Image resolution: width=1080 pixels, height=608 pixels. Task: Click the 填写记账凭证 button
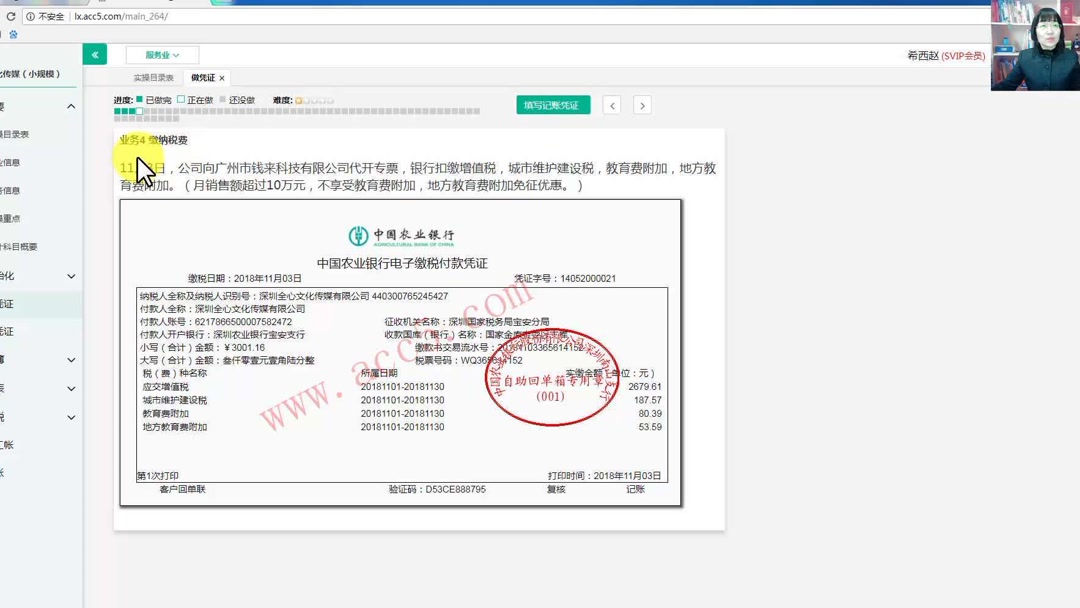click(x=553, y=104)
